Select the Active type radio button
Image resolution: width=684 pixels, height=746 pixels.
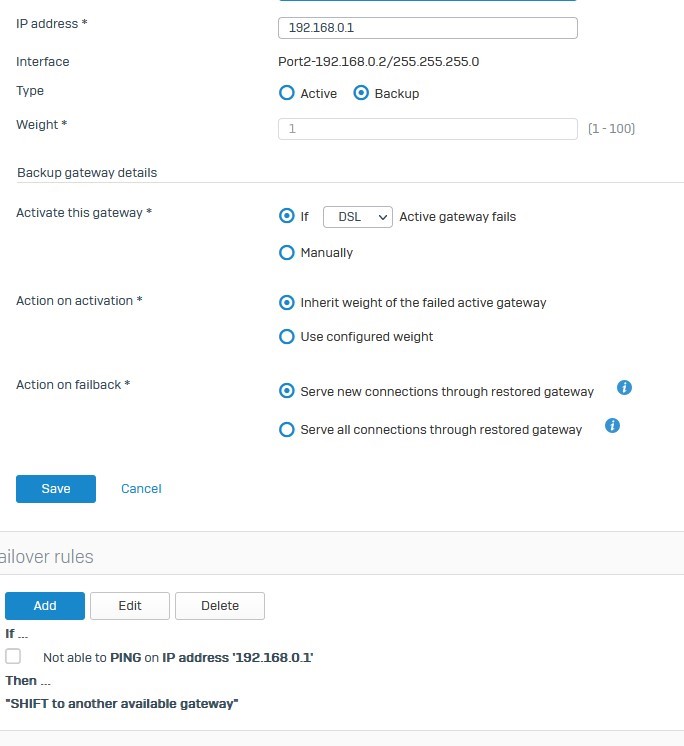286,93
